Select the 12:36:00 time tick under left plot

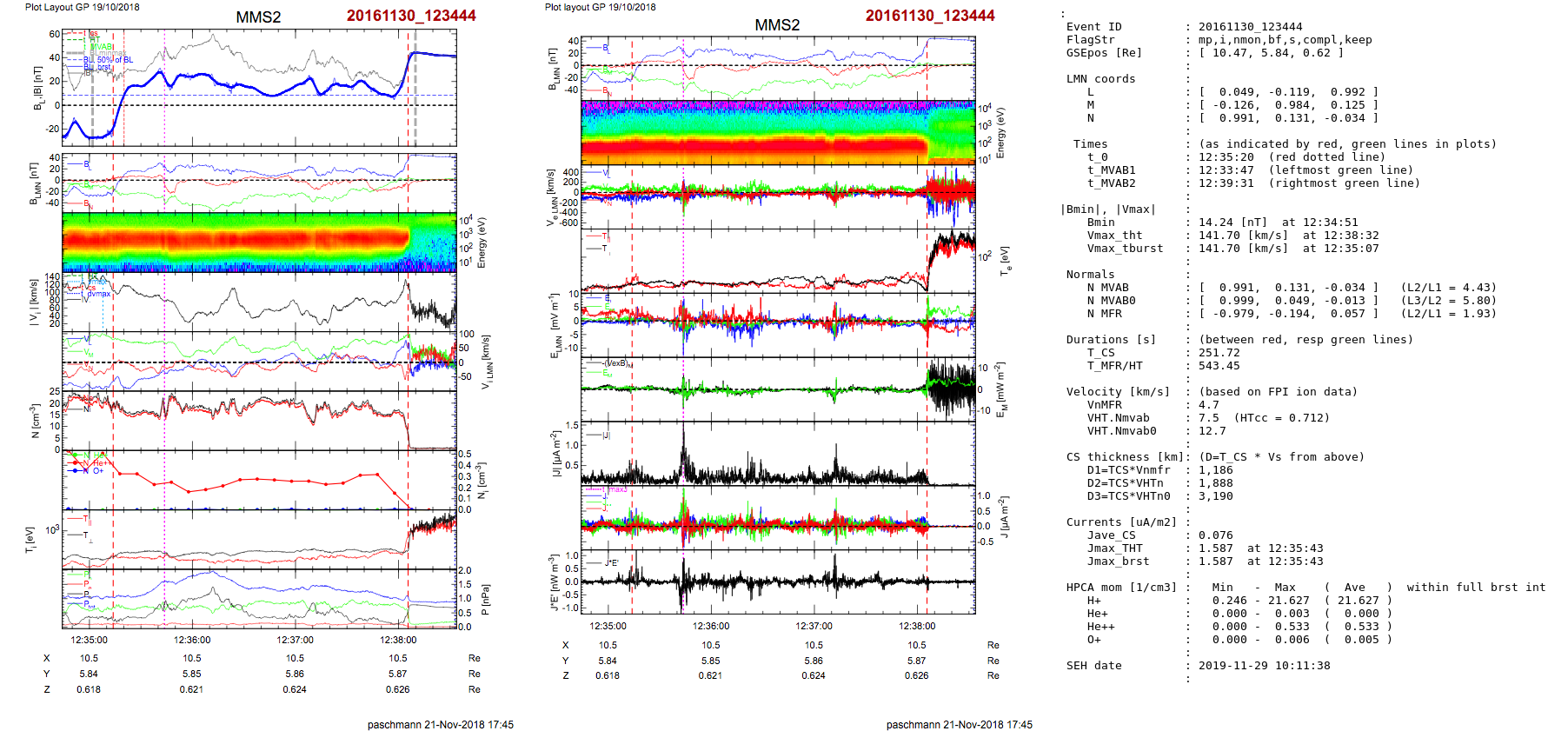[x=192, y=640]
